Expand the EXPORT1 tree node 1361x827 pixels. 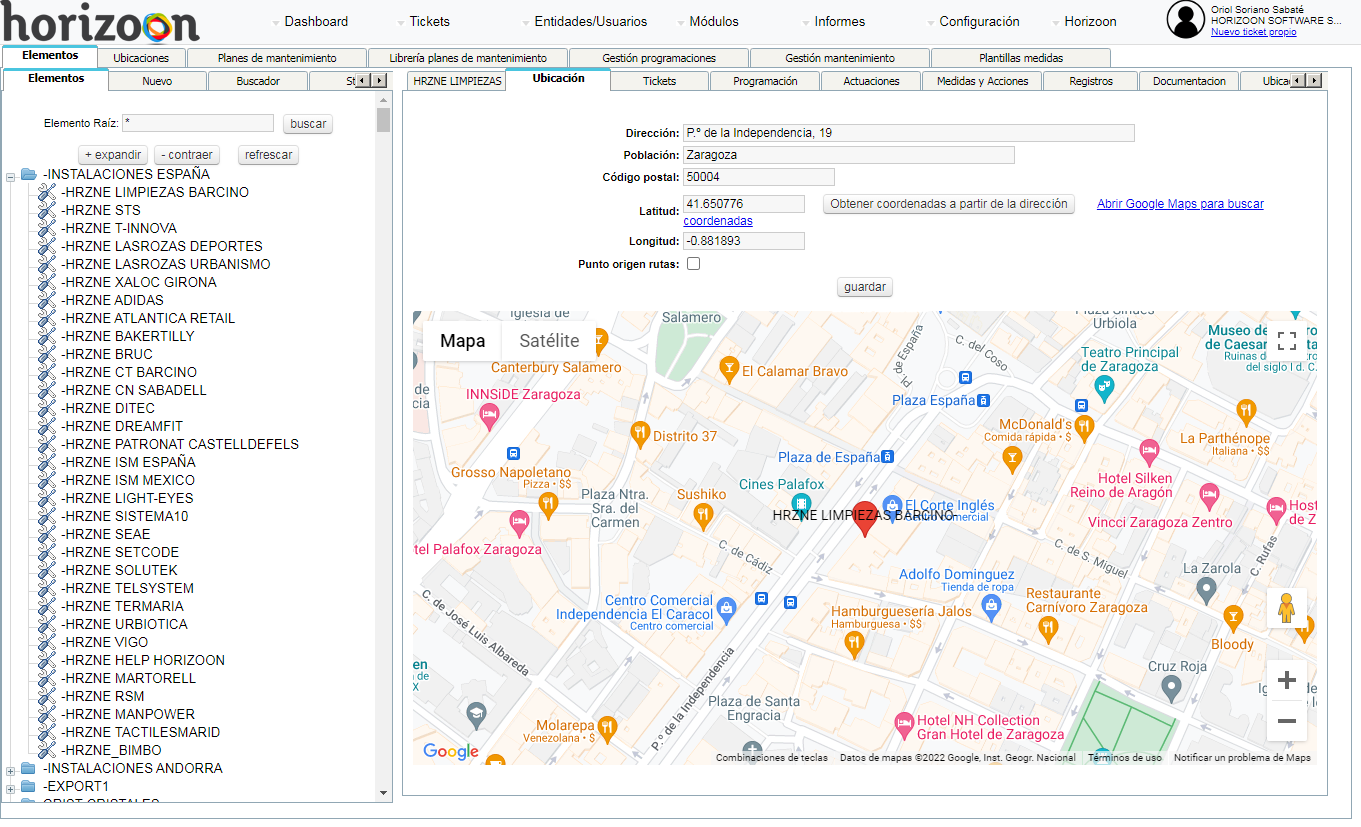pyautogui.click(x=11, y=788)
